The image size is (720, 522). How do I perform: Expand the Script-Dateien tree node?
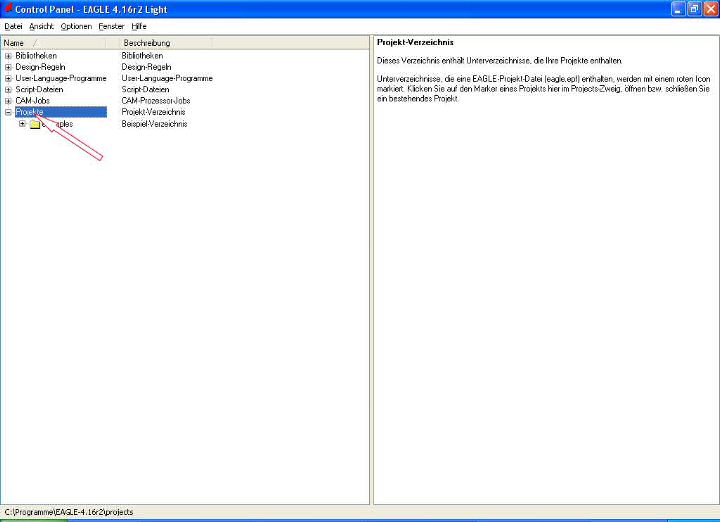point(8,90)
